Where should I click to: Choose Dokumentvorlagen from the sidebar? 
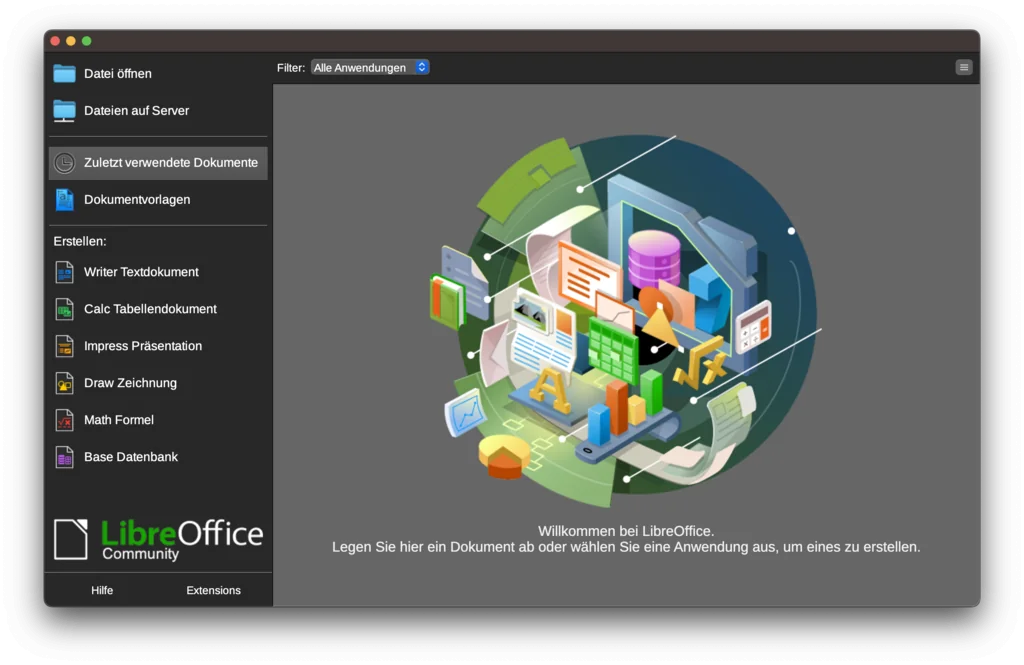coord(137,199)
